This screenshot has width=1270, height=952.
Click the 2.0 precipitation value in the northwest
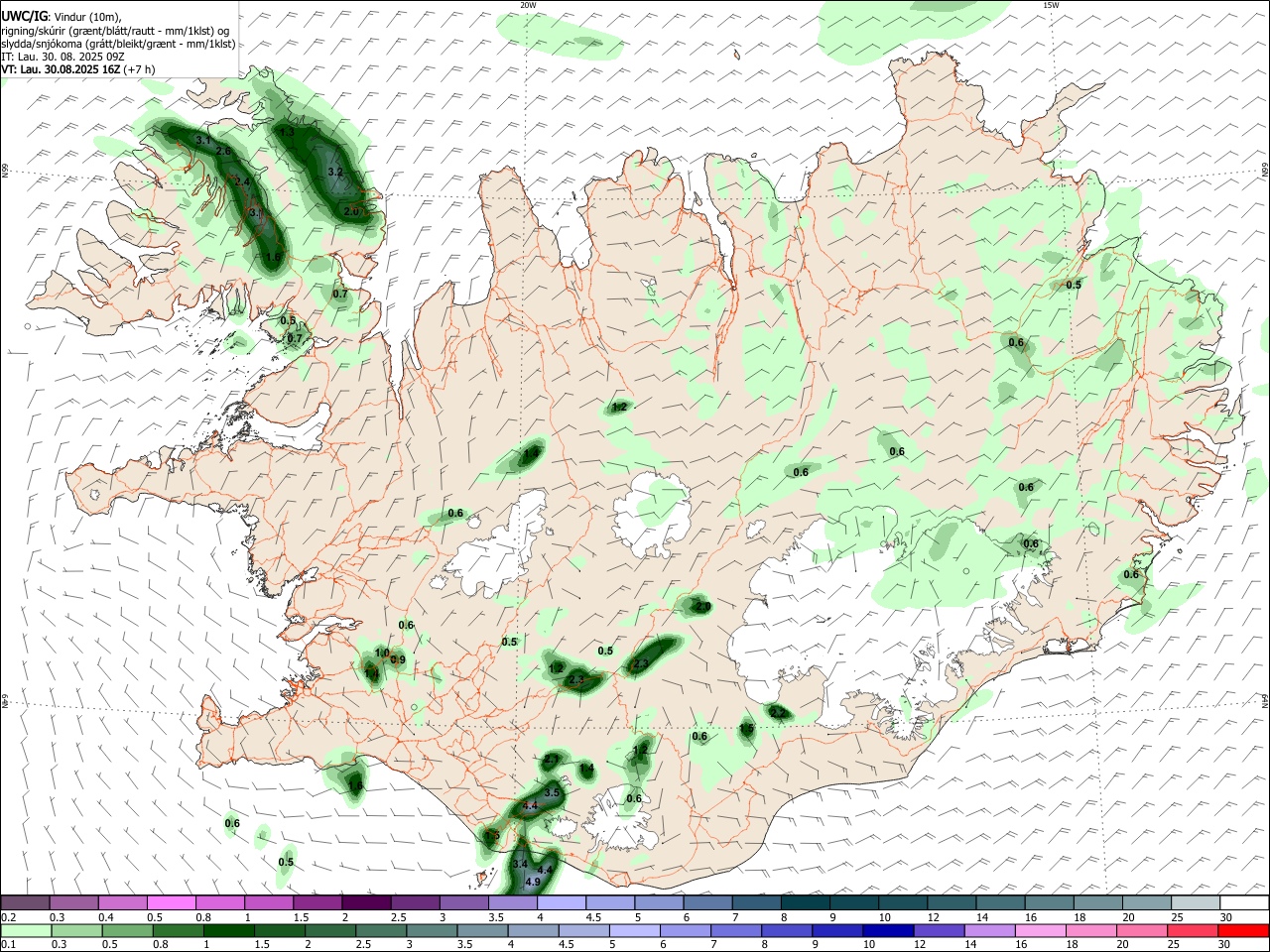[351, 212]
